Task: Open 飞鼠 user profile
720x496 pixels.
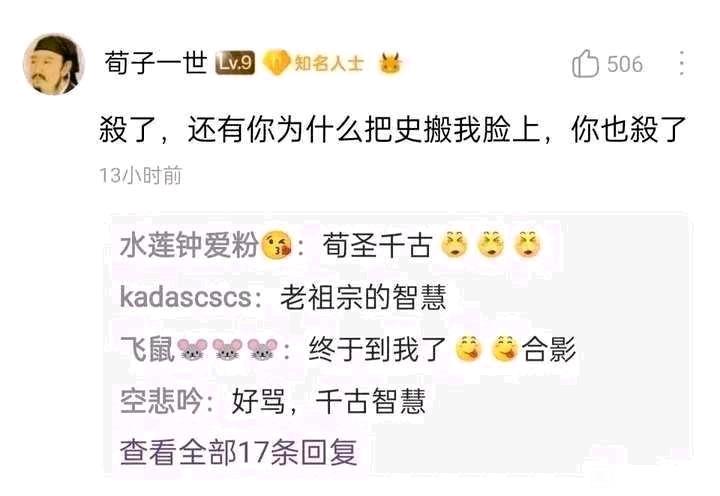Action: [x=147, y=349]
